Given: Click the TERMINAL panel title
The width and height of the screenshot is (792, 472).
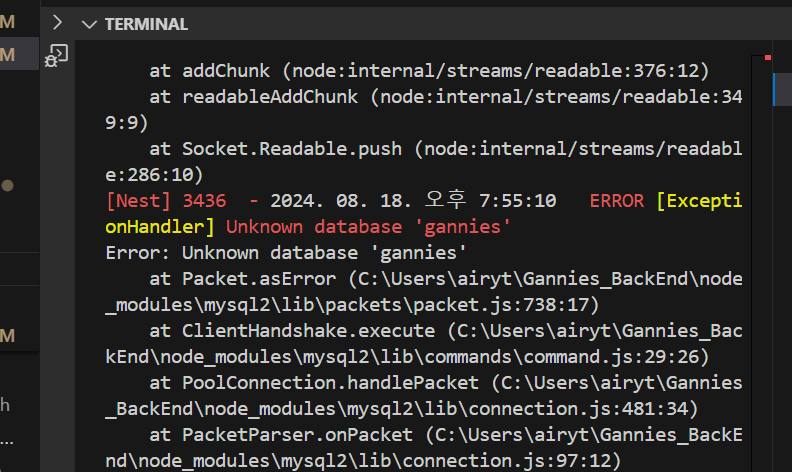Looking at the screenshot, I should click(146, 24).
